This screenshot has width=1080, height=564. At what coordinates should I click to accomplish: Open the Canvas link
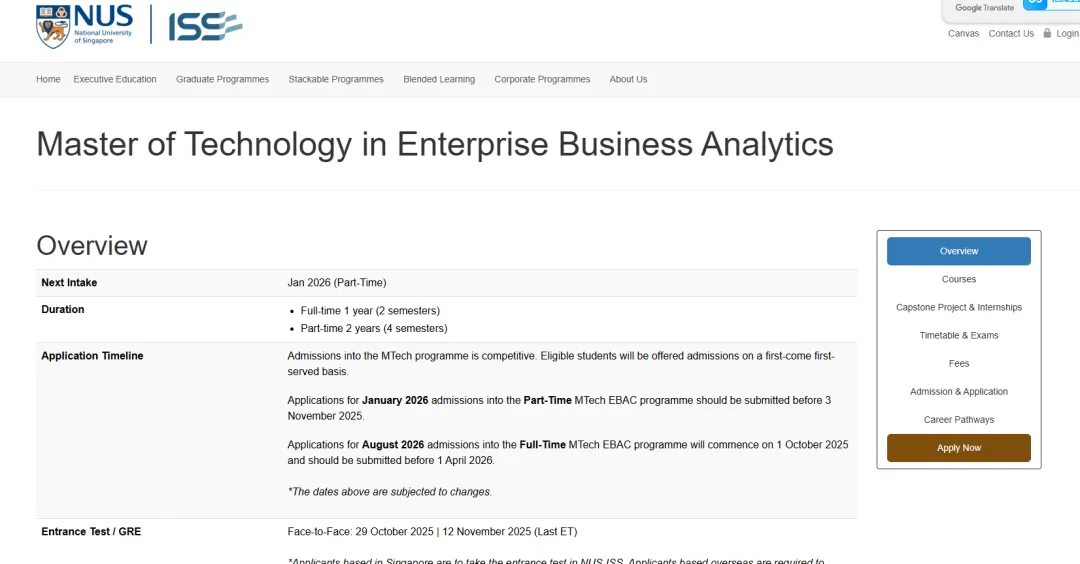[x=964, y=34]
